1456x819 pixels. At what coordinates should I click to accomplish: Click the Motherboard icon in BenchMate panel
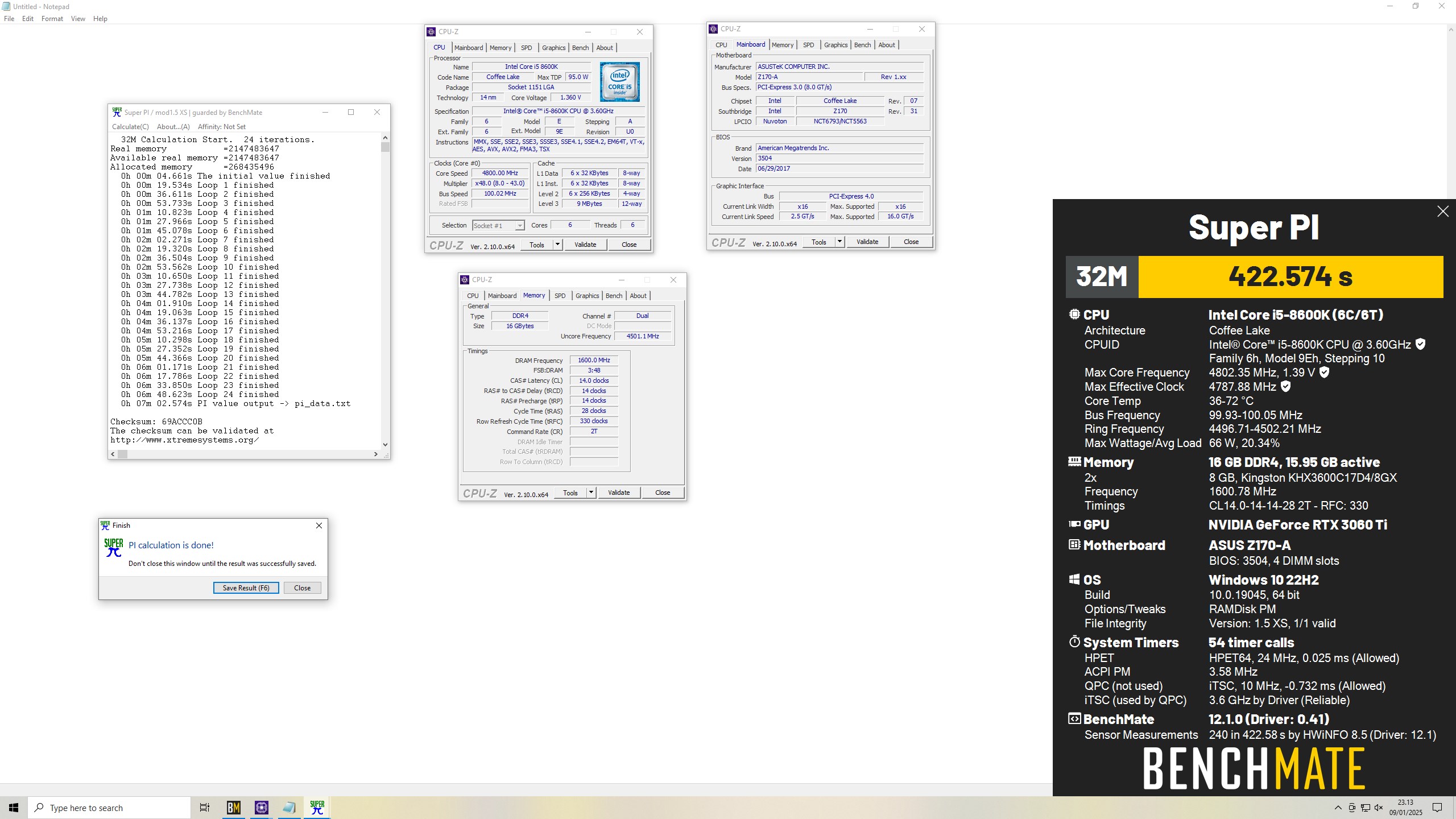pyautogui.click(x=1074, y=544)
